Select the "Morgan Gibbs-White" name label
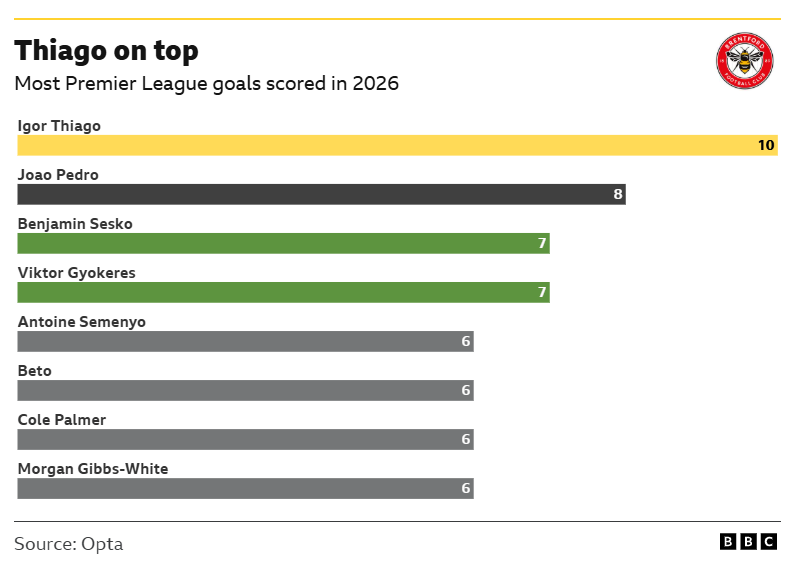Screen dimensions: 795x575 pos(93,469)
